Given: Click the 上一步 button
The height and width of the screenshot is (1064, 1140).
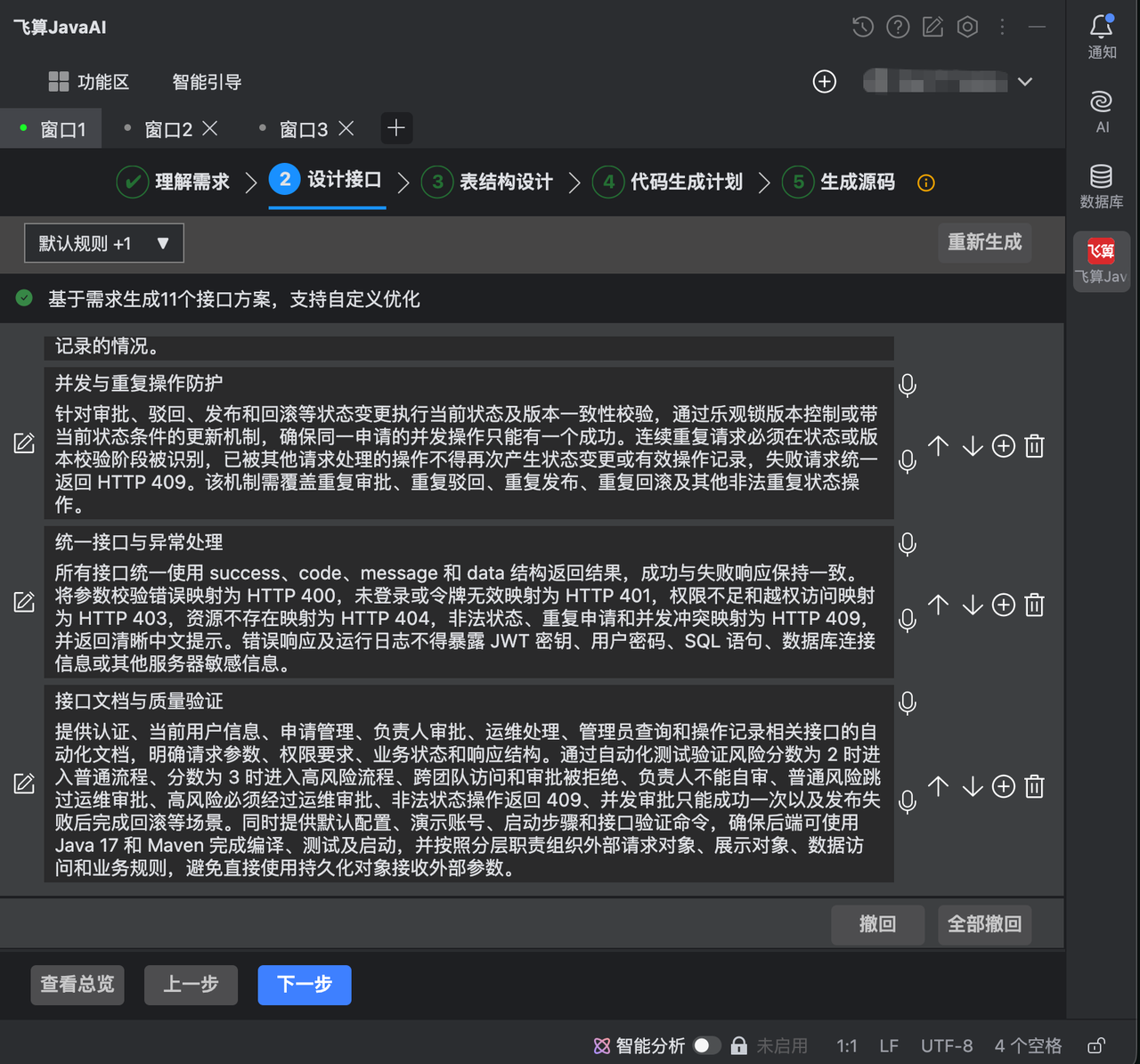Looking at the screenshot, I should (191, 985).
